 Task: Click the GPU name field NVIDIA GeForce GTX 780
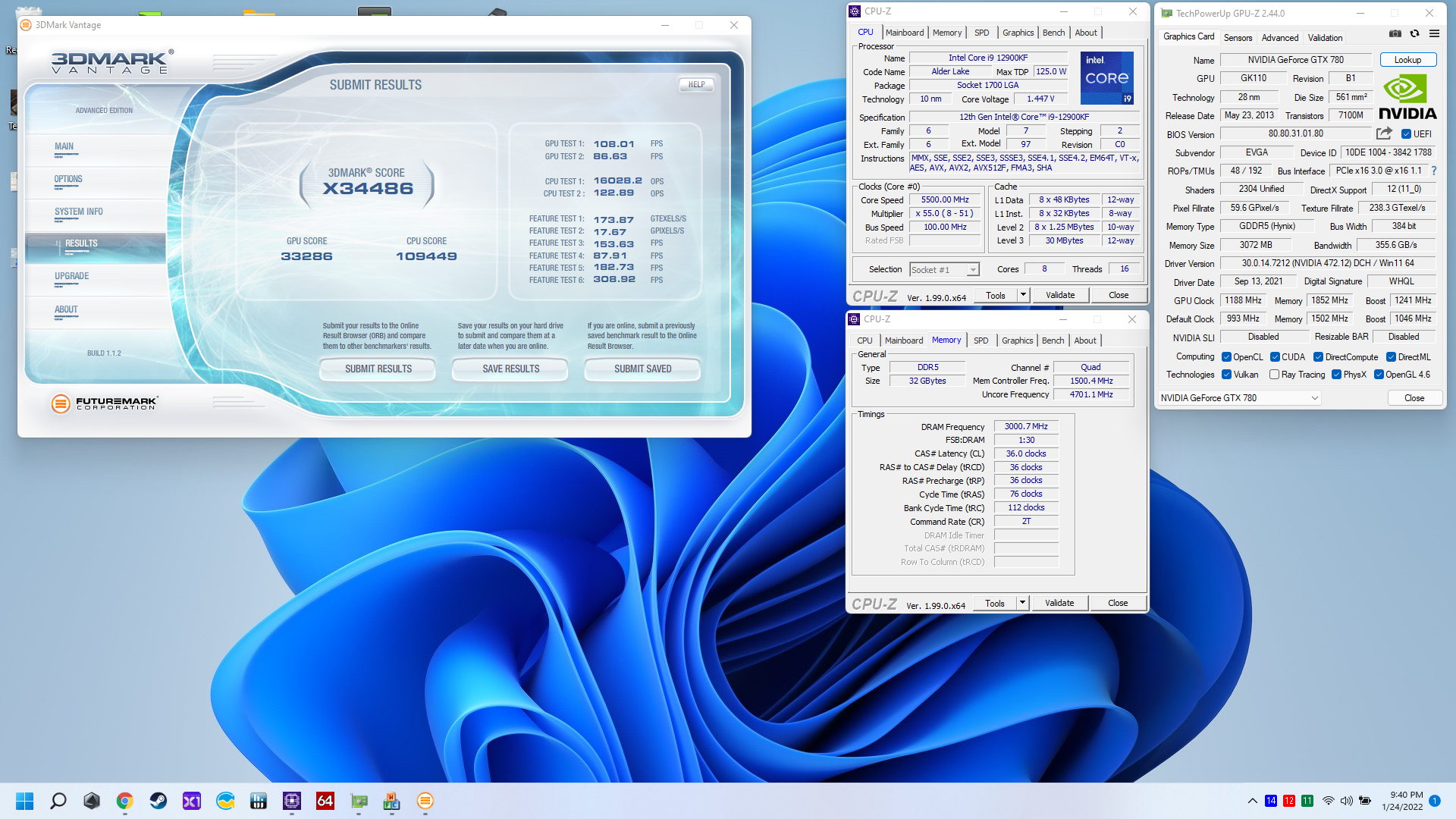pyautogui.click(x=1295, y=60)
